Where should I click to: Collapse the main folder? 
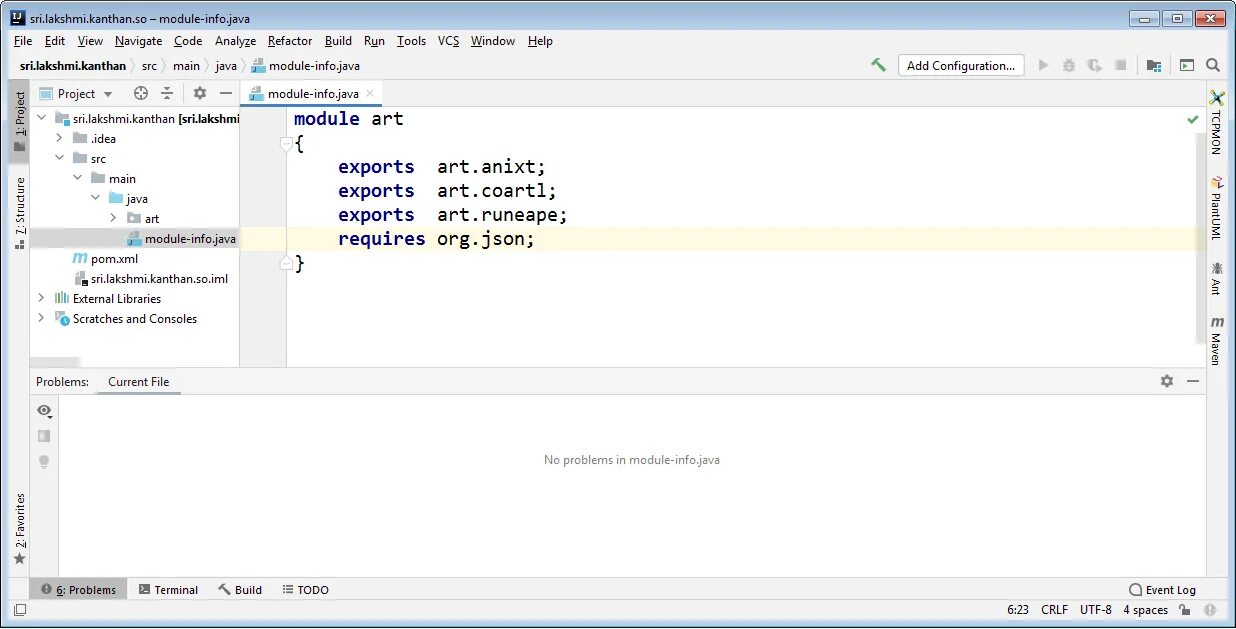tap(78, 178)
